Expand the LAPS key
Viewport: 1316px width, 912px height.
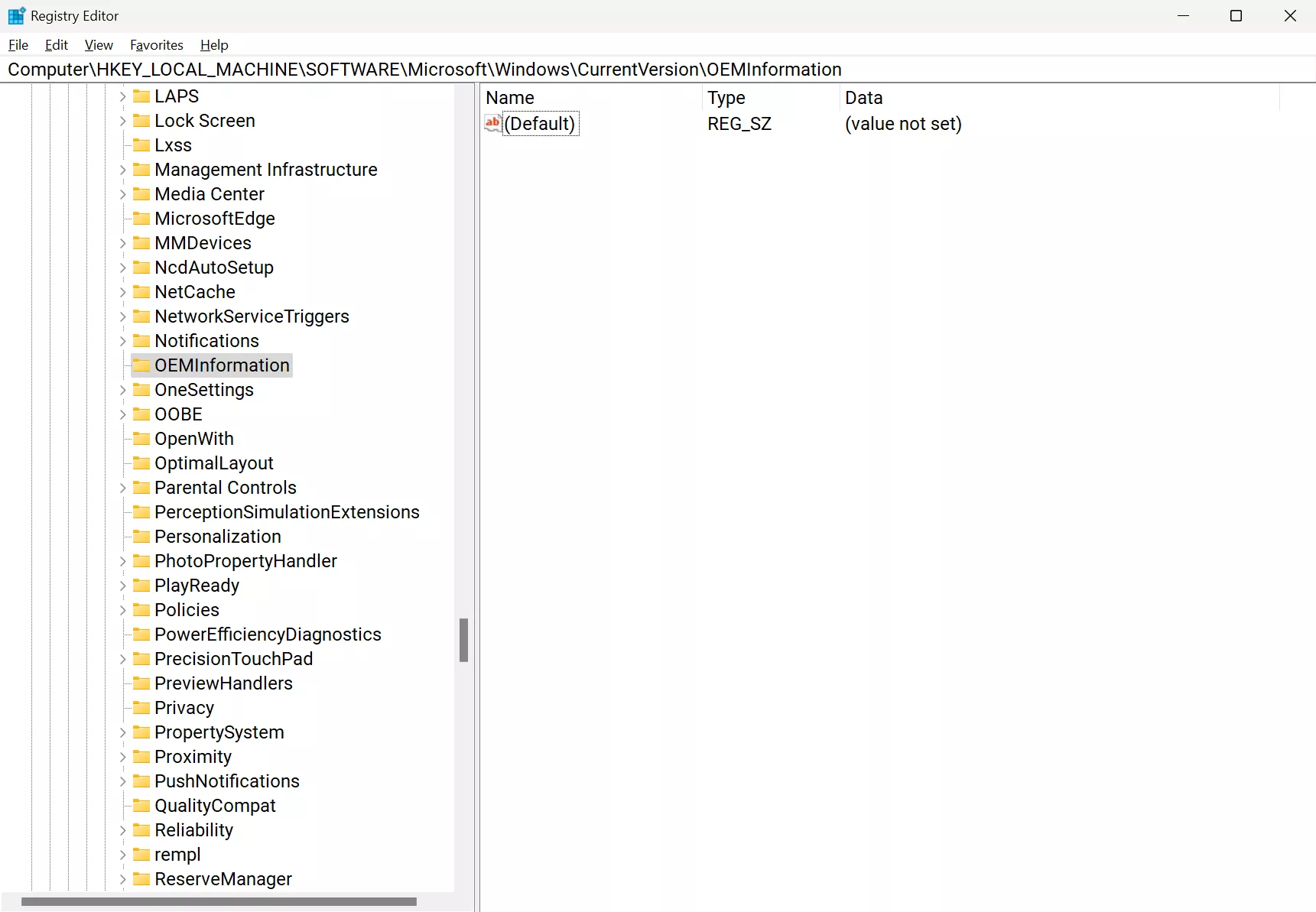(x=122, y=96)
